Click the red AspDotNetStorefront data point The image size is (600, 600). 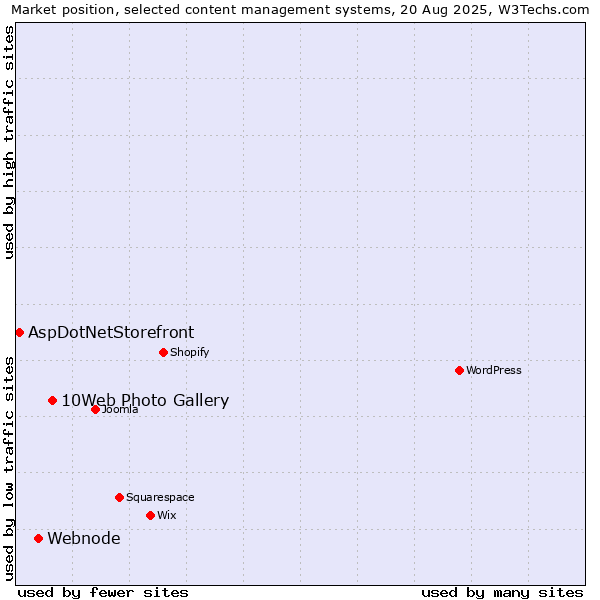coord(20,333)
